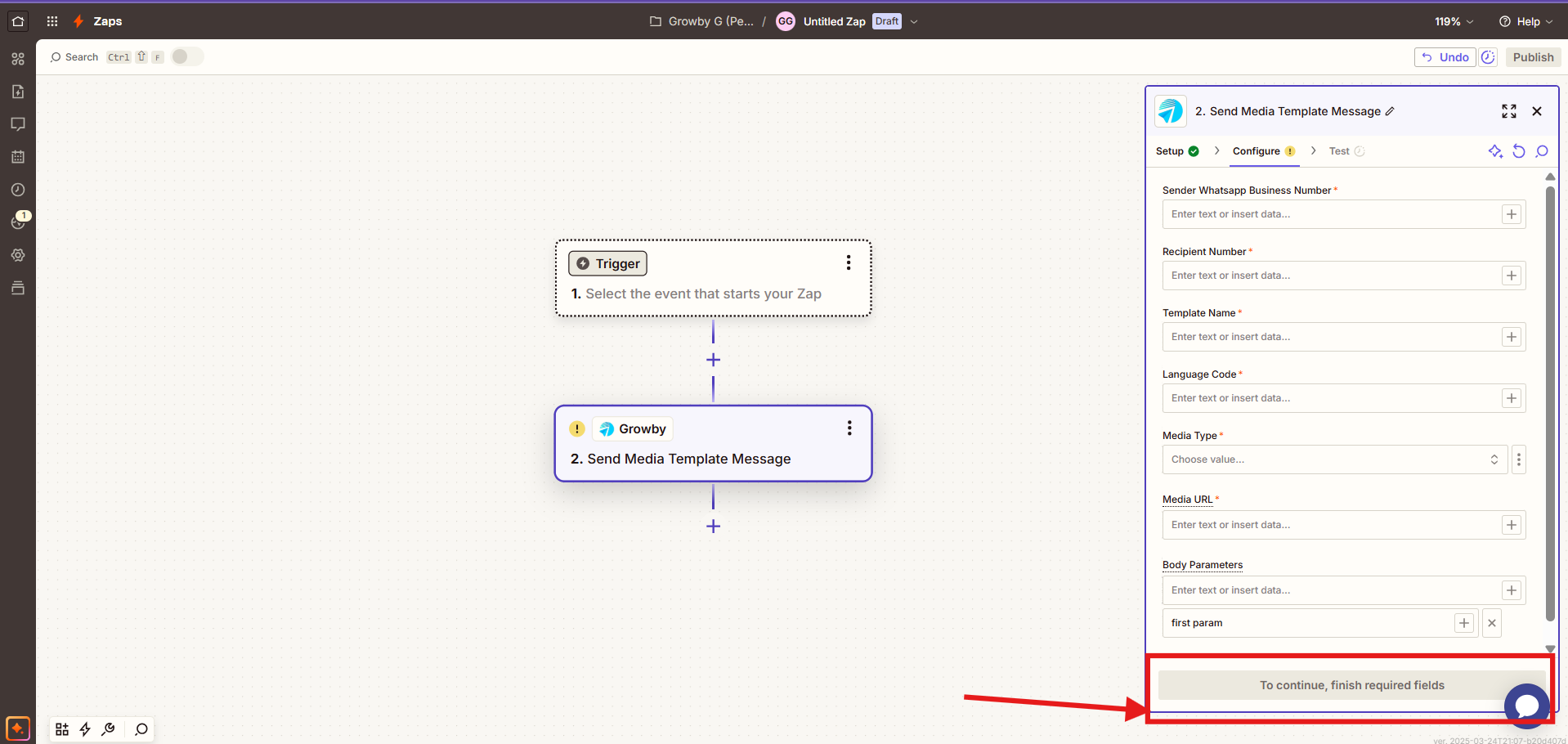Open the Intercom chat bubble launcher
Screen dimensions: 1568x744
(x=1526, y=706)
